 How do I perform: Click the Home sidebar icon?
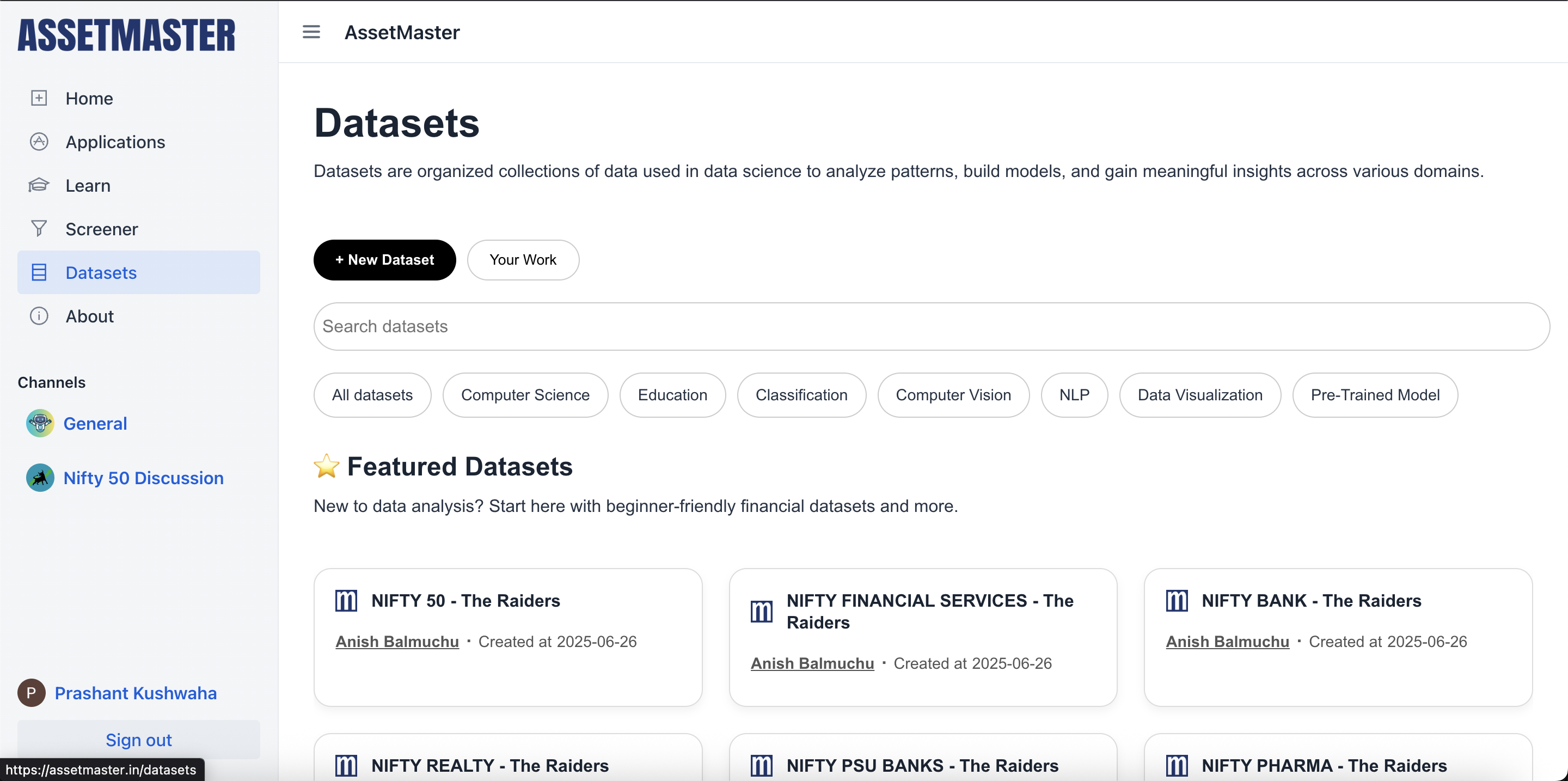point(39,98)
